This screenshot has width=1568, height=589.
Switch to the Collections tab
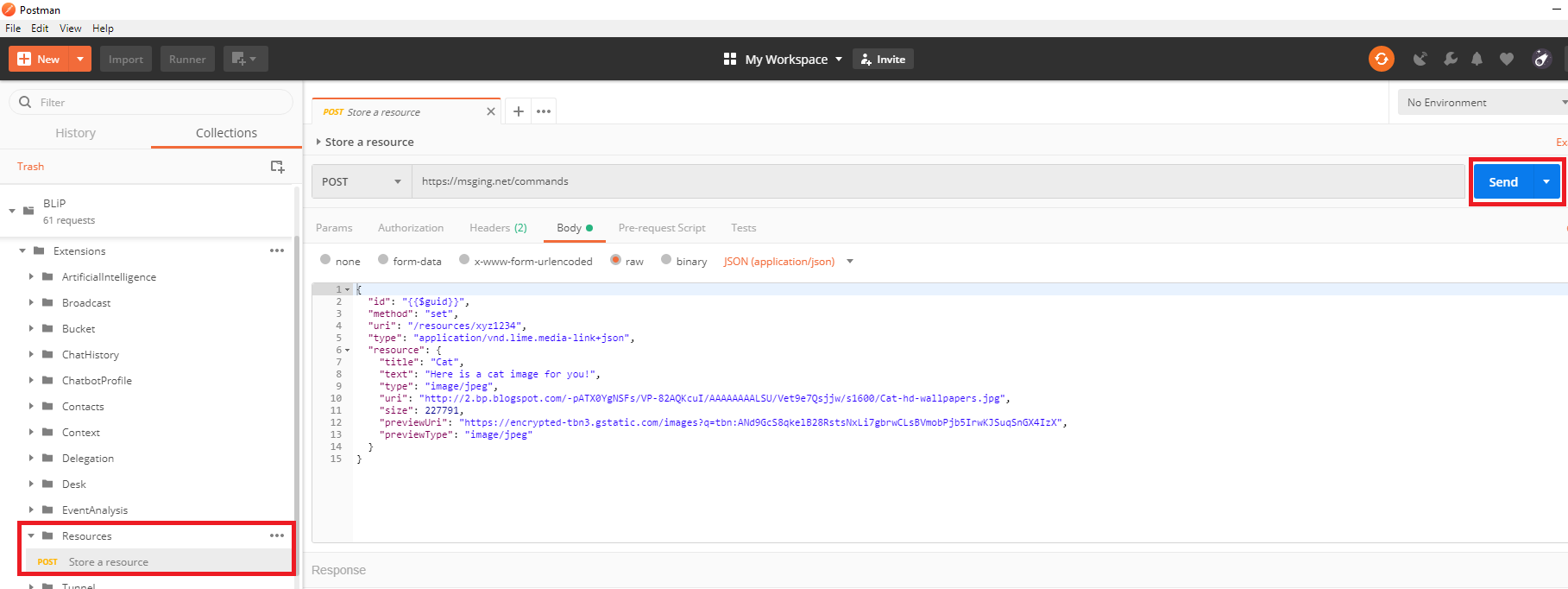pyautogui.click(x=226, y=132)
